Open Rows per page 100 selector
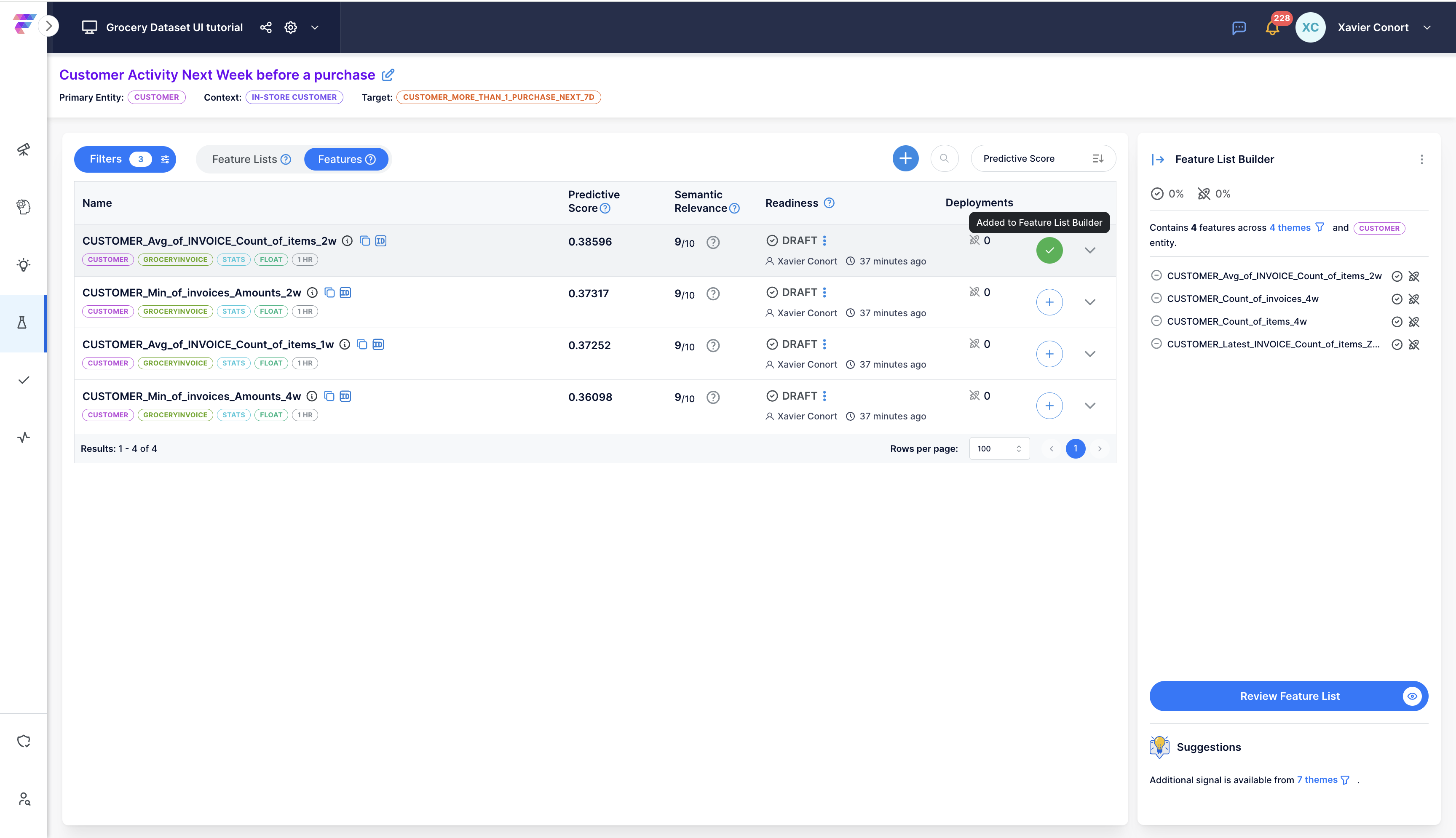Image resolution: width=1456 pixels, height=838 pixels. pos(999,448)
